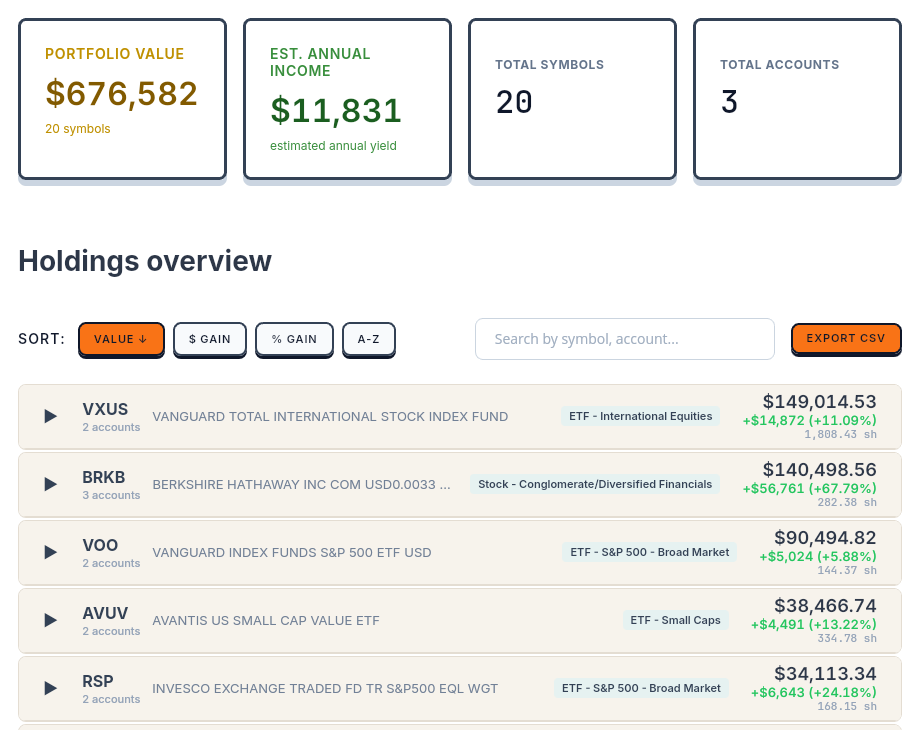The height and width of the screenshot is (730, 917).
Task: Select the ETF - International Equities tag
Action: pos(640,416)
